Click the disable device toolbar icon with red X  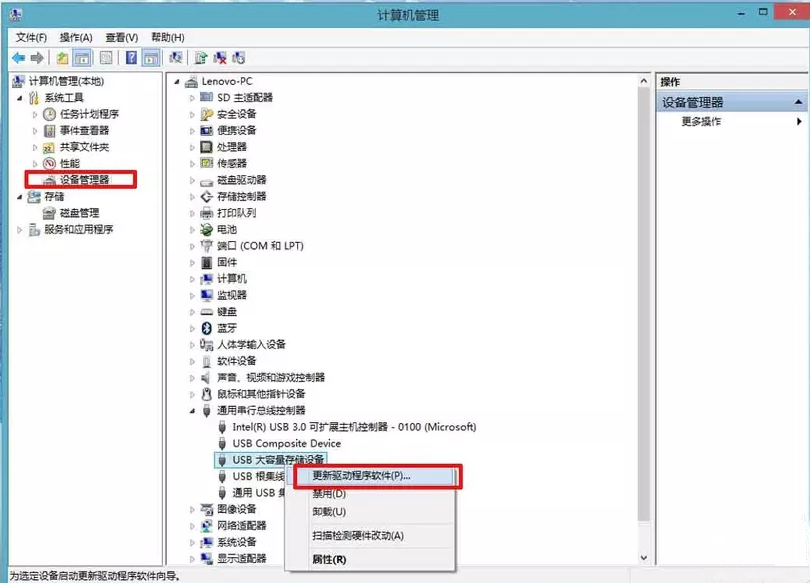coord(220,57)
